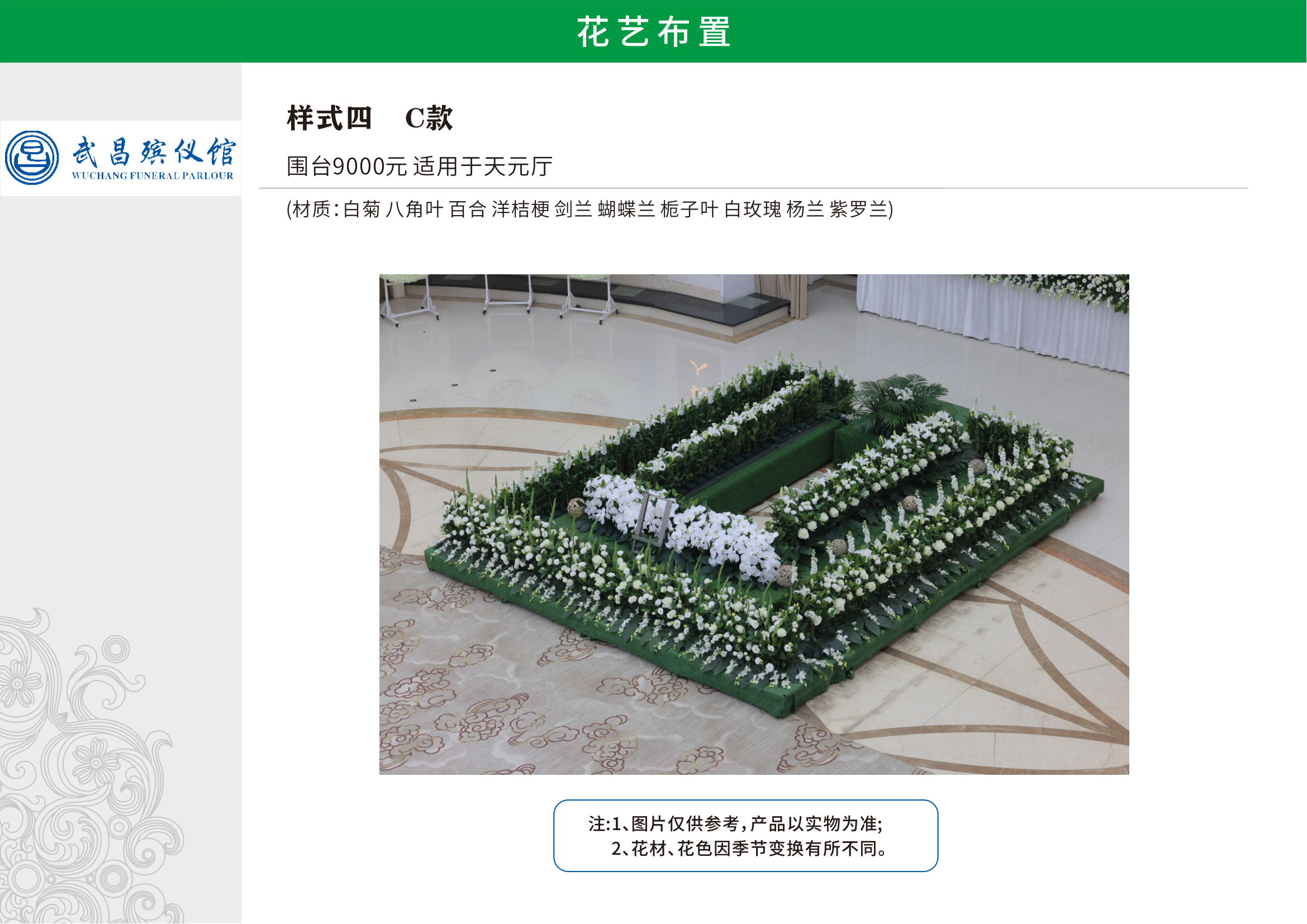This screenshot has width=1307, height=924.
Task: Click the 围台9000元 price text
Action: pyautogui.click(x=346, y=166)
